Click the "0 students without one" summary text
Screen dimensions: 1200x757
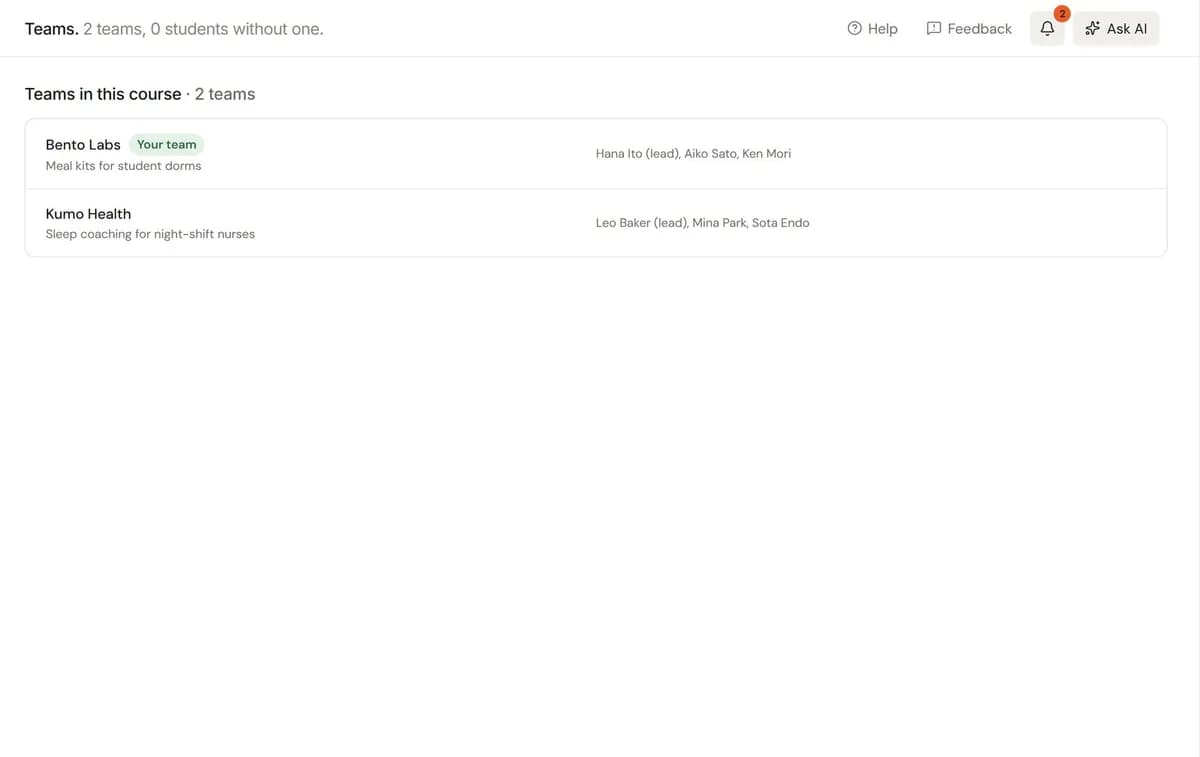coord(236,29)
